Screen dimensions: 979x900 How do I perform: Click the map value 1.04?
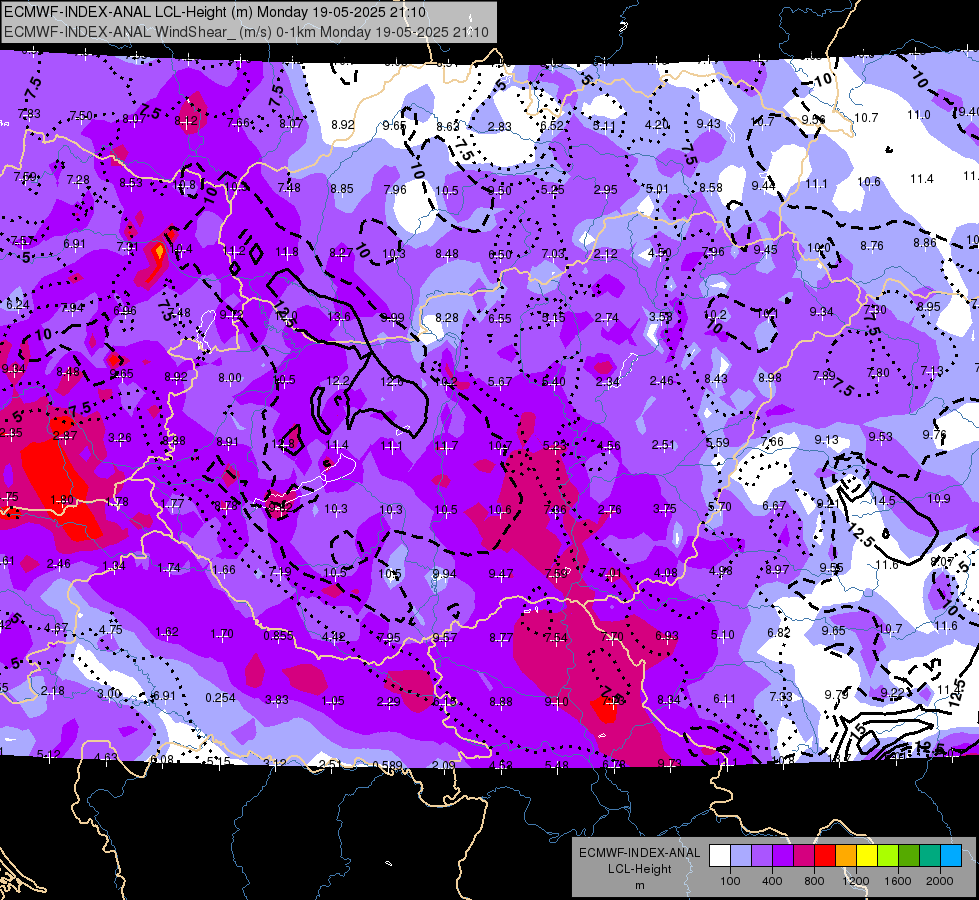point(114,566)
